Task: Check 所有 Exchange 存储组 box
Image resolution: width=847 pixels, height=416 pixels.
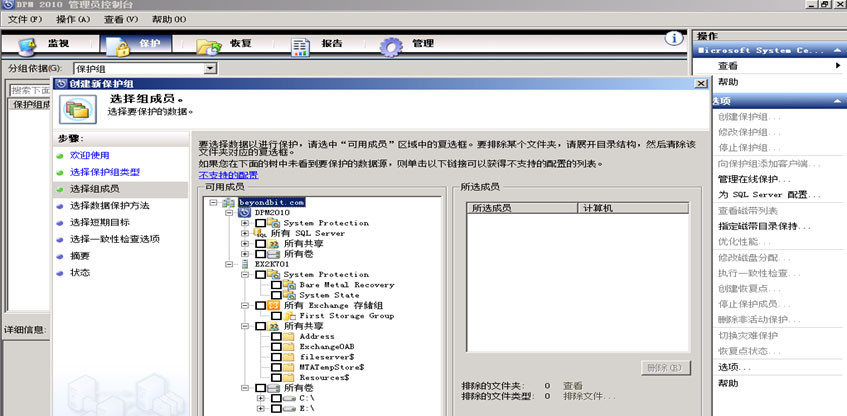Action: coord(260,305)
